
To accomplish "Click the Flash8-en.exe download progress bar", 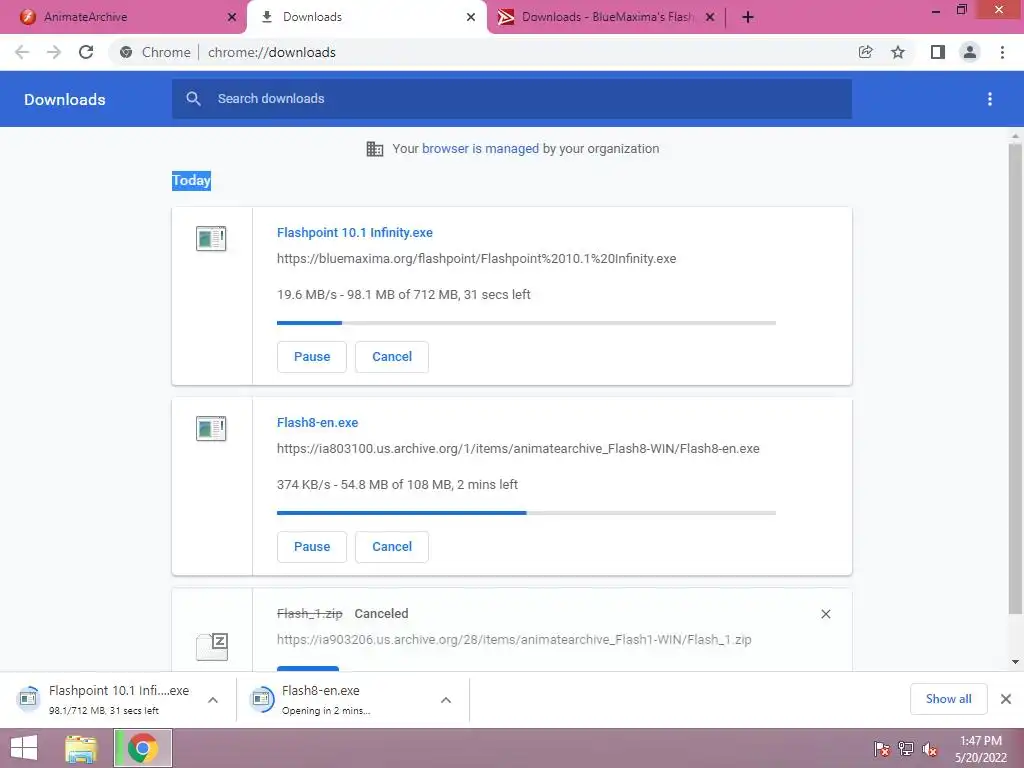I will (526, 513).
